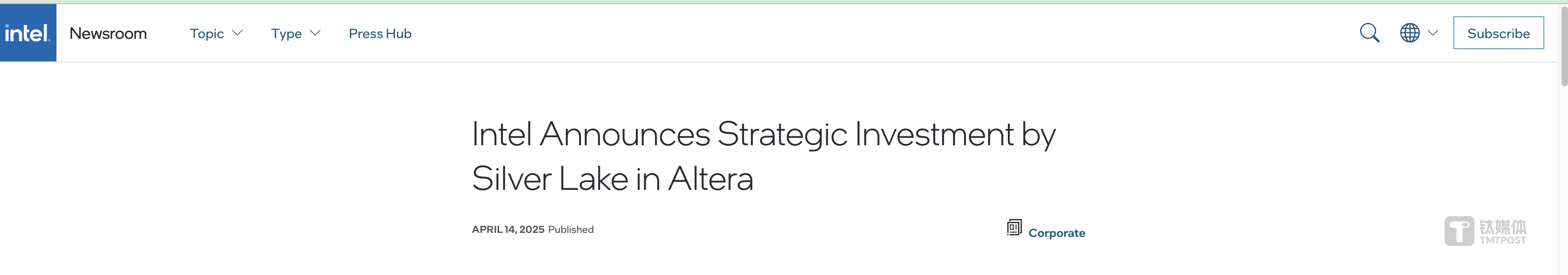The image size is (1568, 275).
Task: Click the Corporate category icon
Action: [x=1014, y=227]
